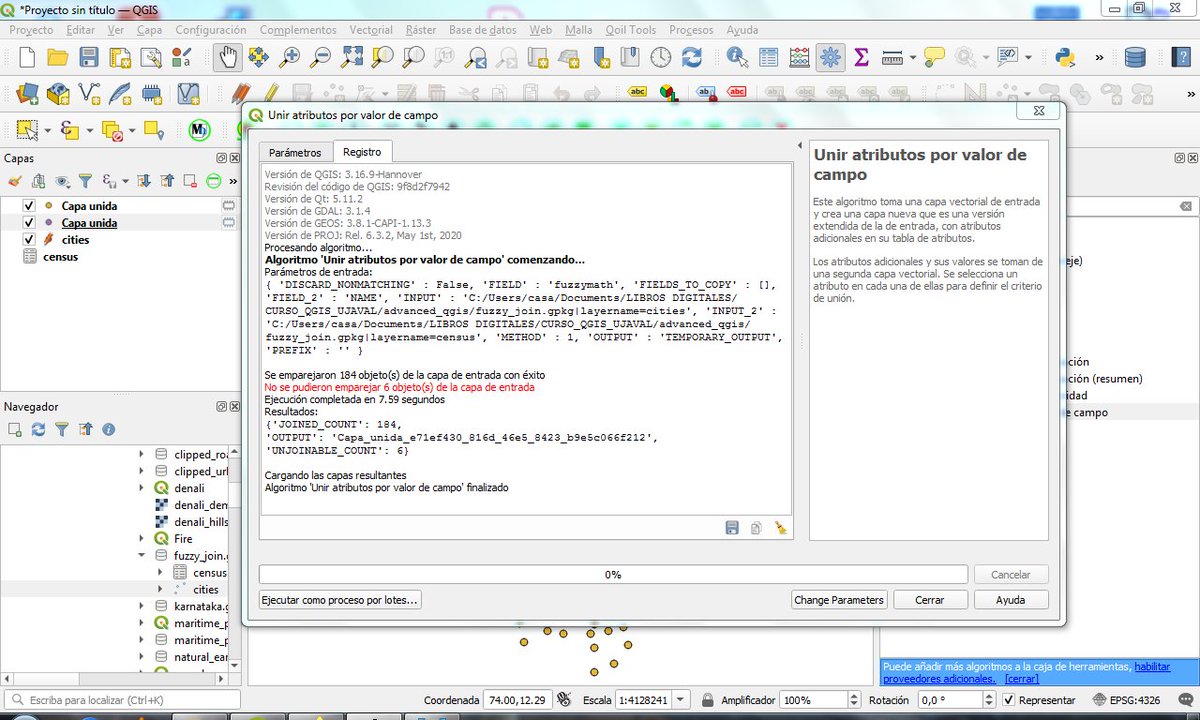Click the New Shapefile Layer icon
This screenshot has width=1200, height=720.
(89, 94)
